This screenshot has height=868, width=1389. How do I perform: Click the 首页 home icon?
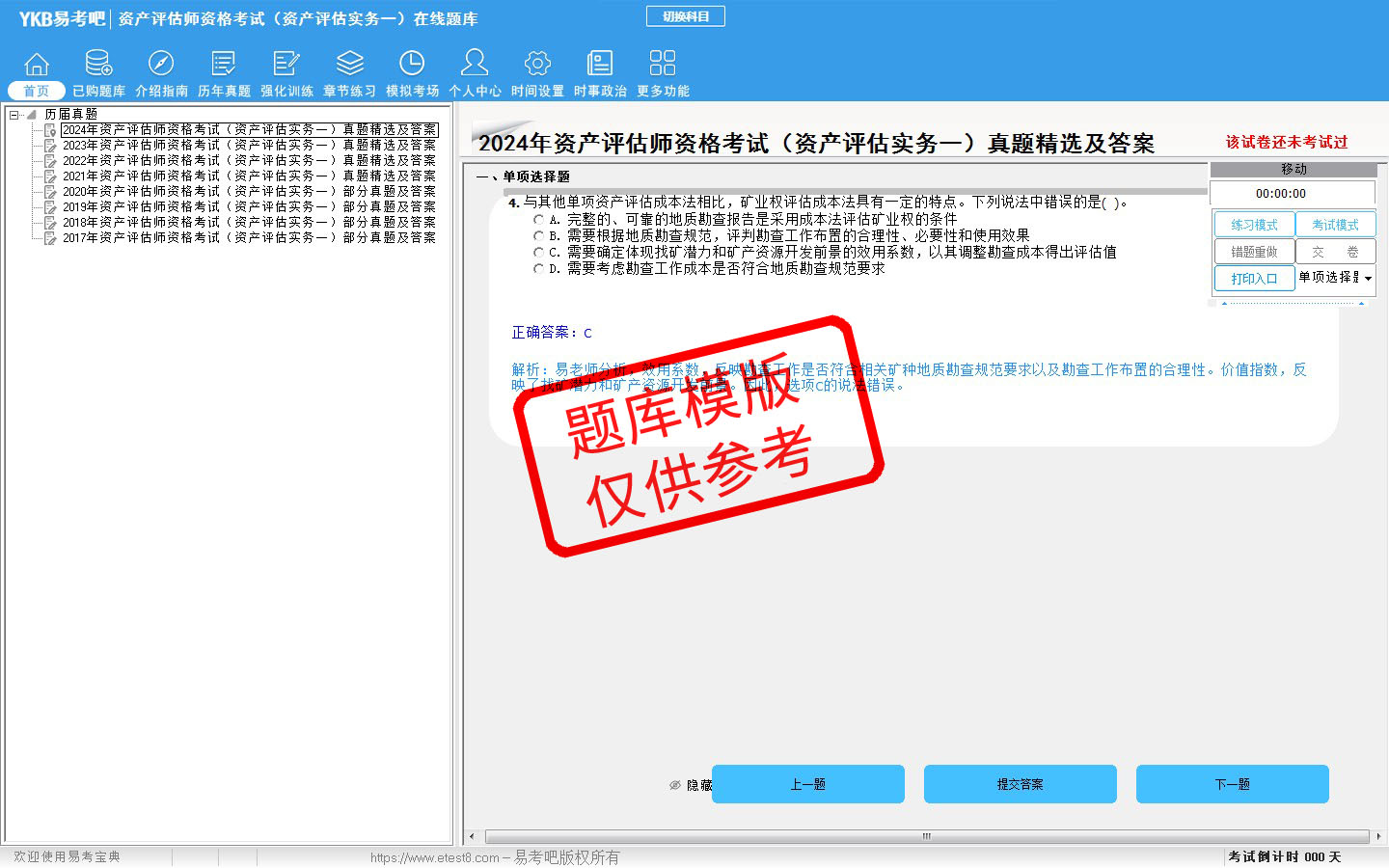[x=37, y=65]
